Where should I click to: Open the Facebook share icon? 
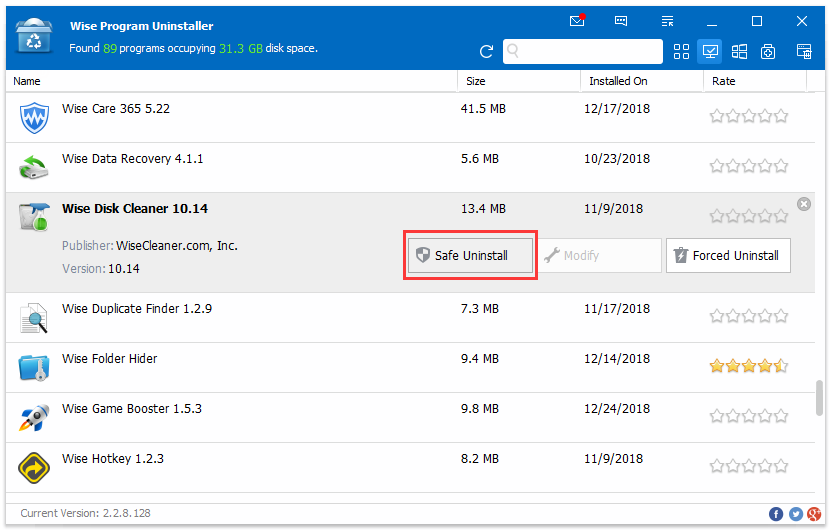[x=776, y=514]
